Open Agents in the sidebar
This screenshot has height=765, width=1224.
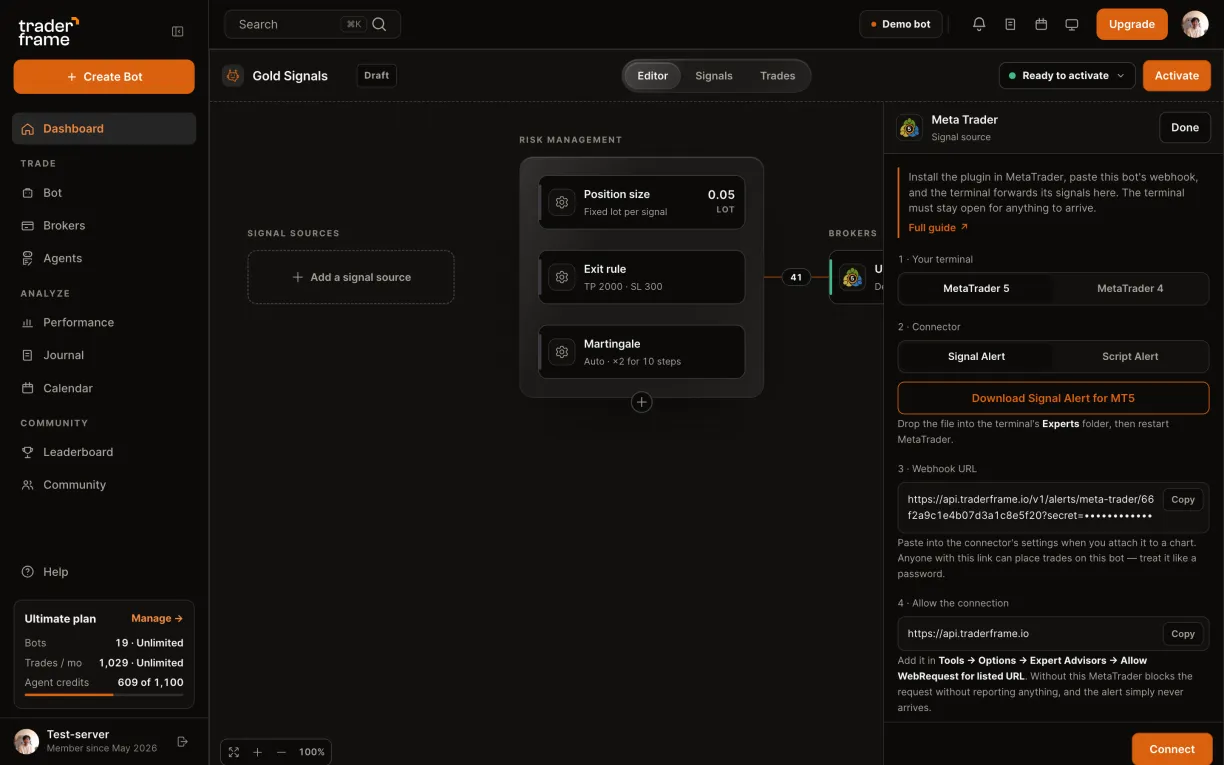(x=104, y=258)
